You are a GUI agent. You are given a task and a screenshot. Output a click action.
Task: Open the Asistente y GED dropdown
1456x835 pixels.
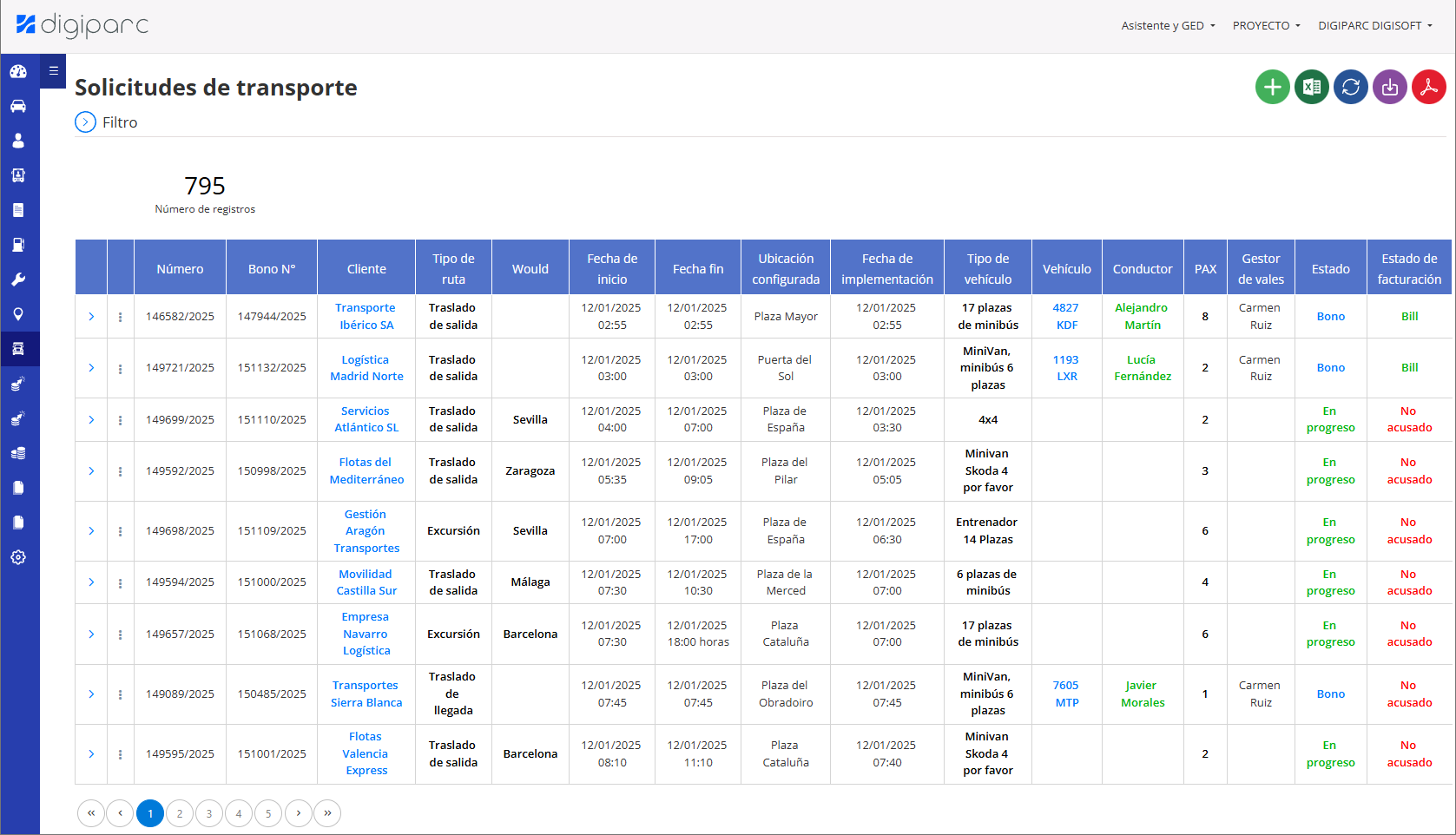click(x=1167, y=26)
